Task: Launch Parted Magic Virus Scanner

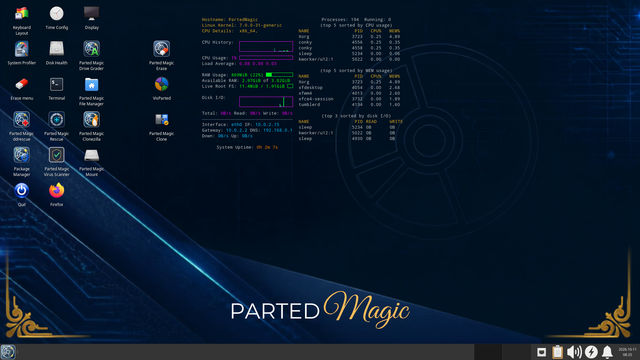Action: pos(57,155)
